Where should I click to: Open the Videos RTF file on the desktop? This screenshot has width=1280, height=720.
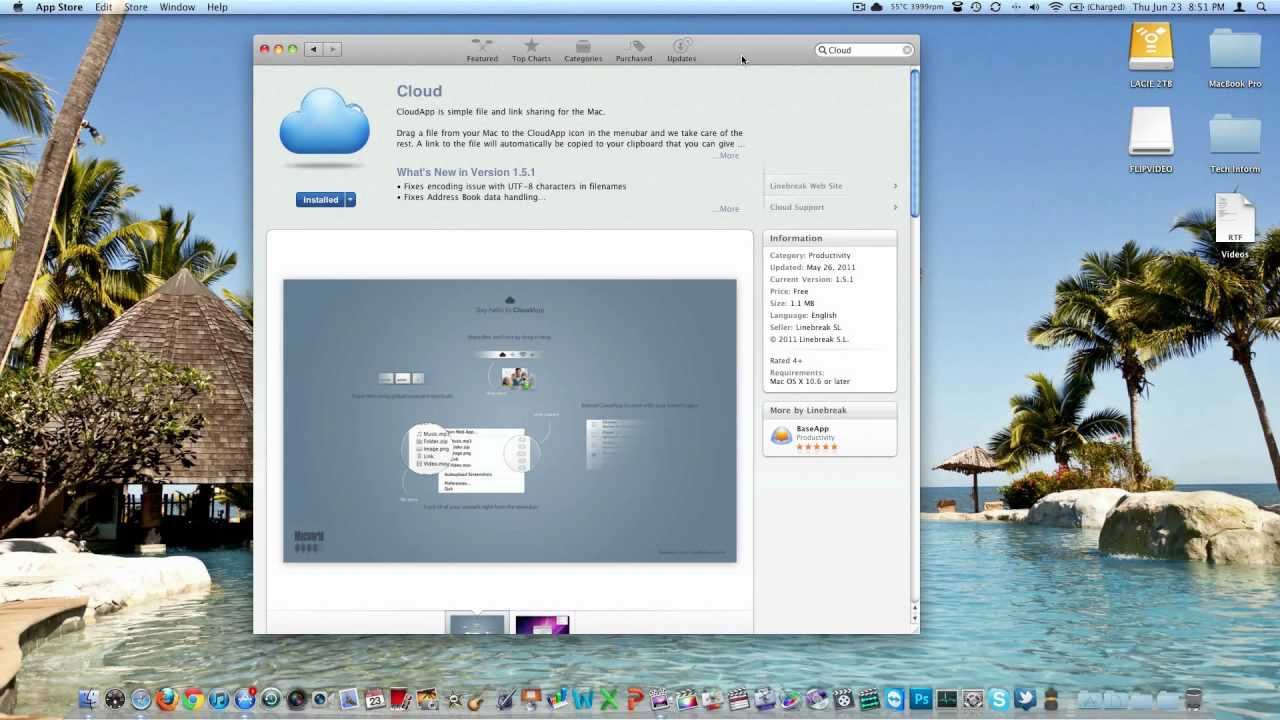point(1235,225)
